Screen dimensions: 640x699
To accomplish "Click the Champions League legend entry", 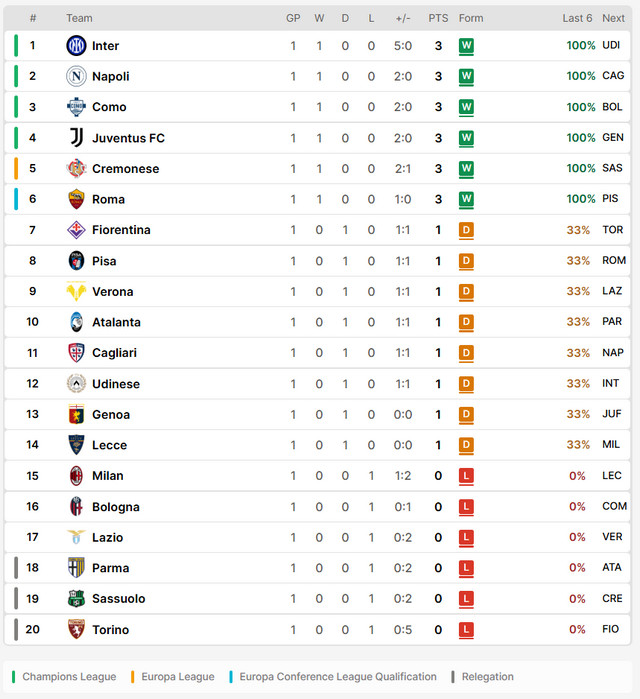I will click(x=68, y=677).
